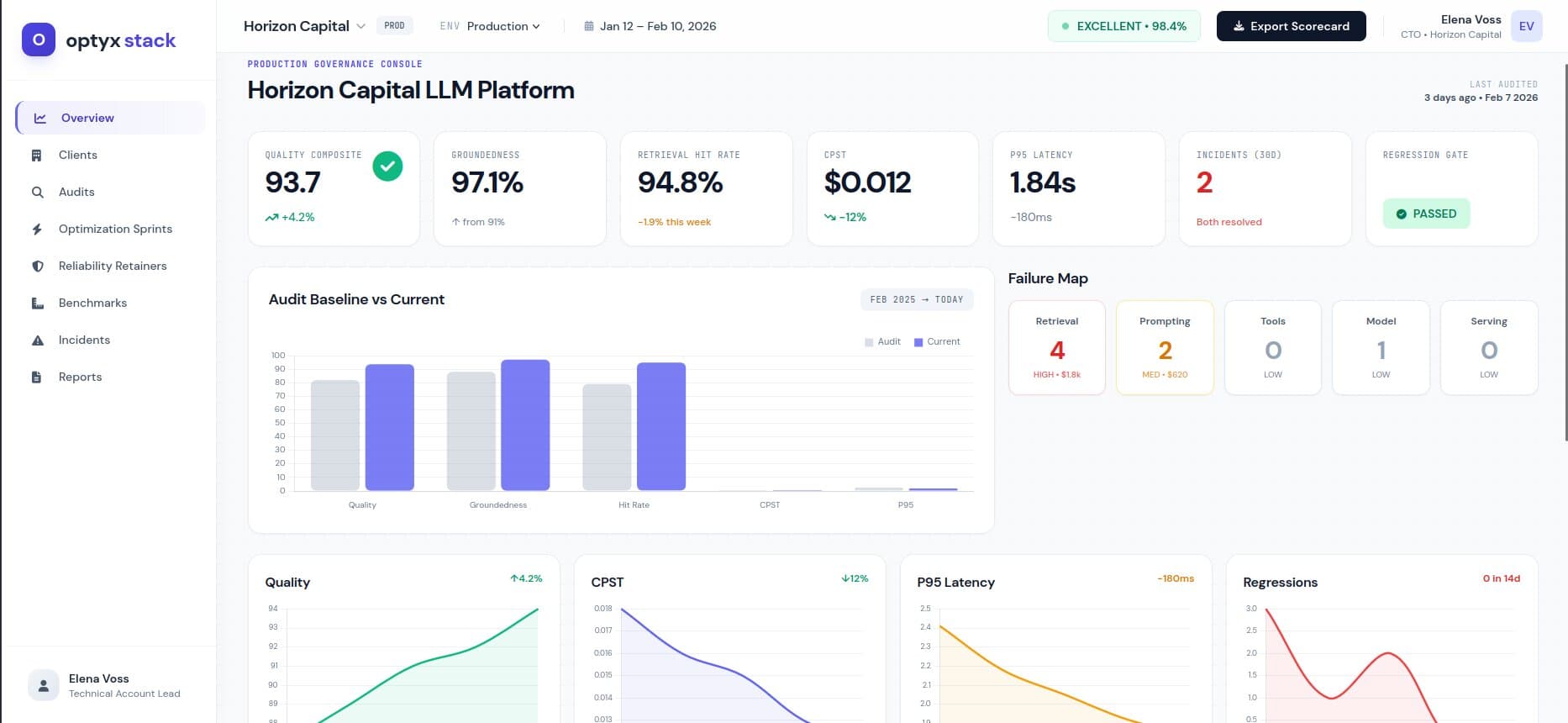Click the Audits magnifier icon

tap(37, 192)
